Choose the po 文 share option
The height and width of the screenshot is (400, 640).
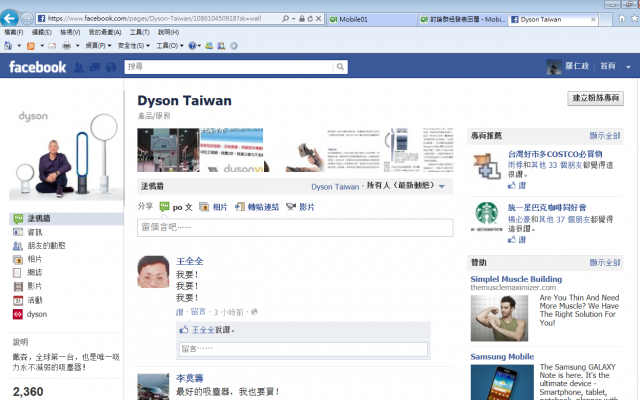pos(176,207)
